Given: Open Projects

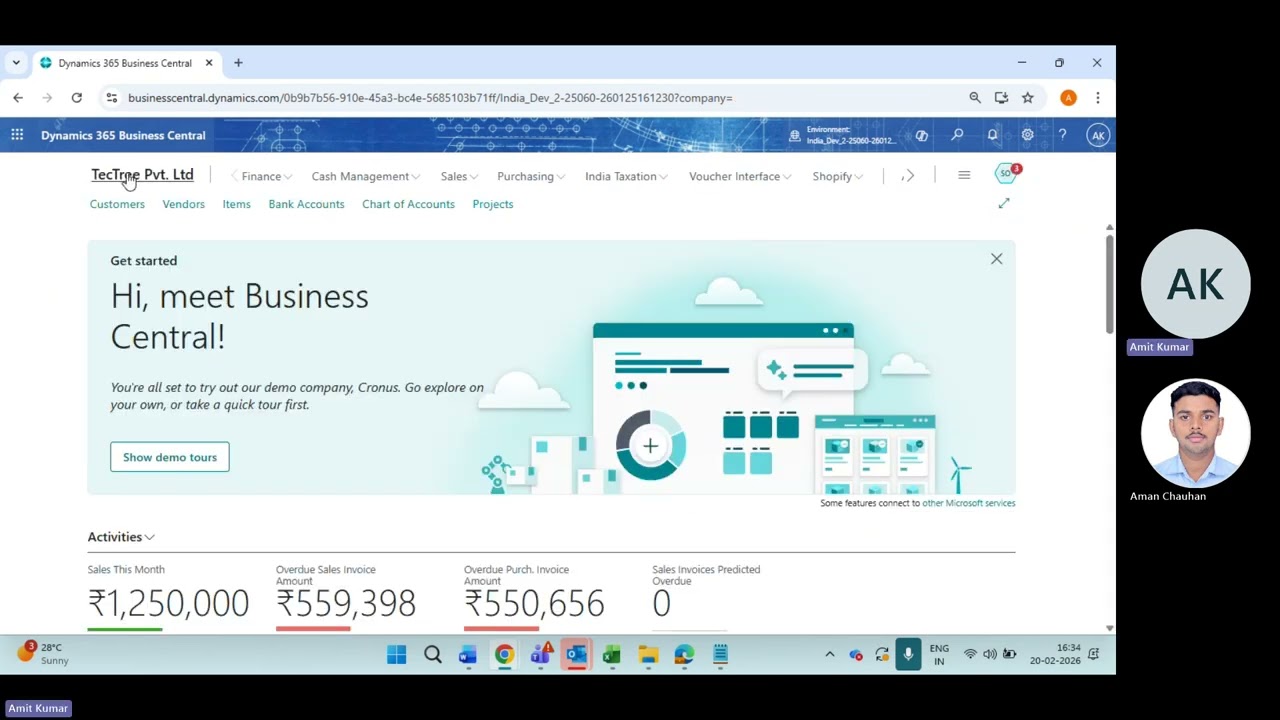Looking at the screenshot, I should (x=492, y=204).
